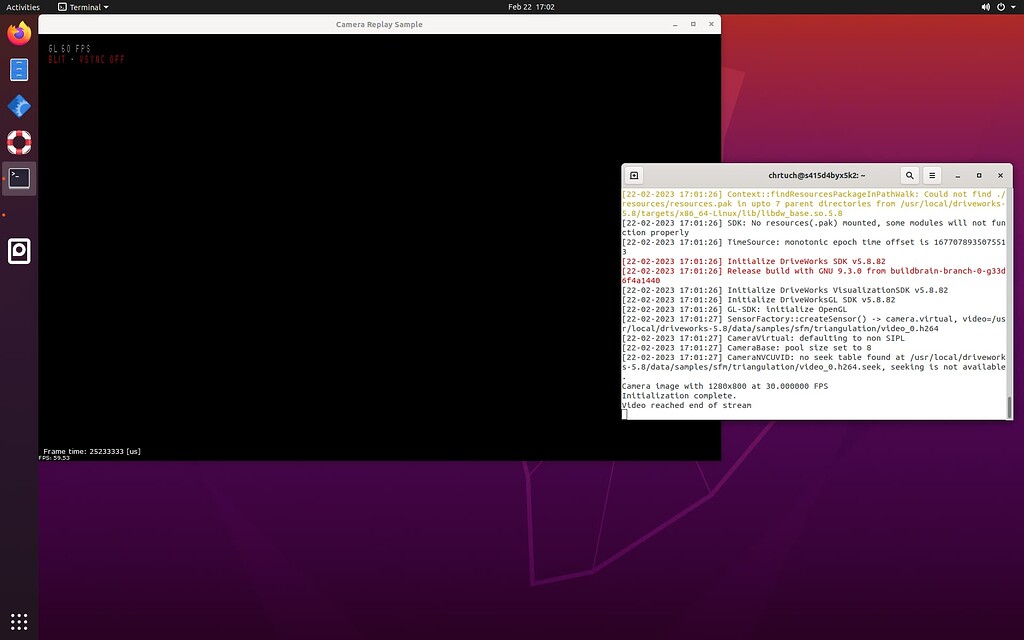Open Firefox from the dock
1024x640 pixels.
(x=18, y=32)
